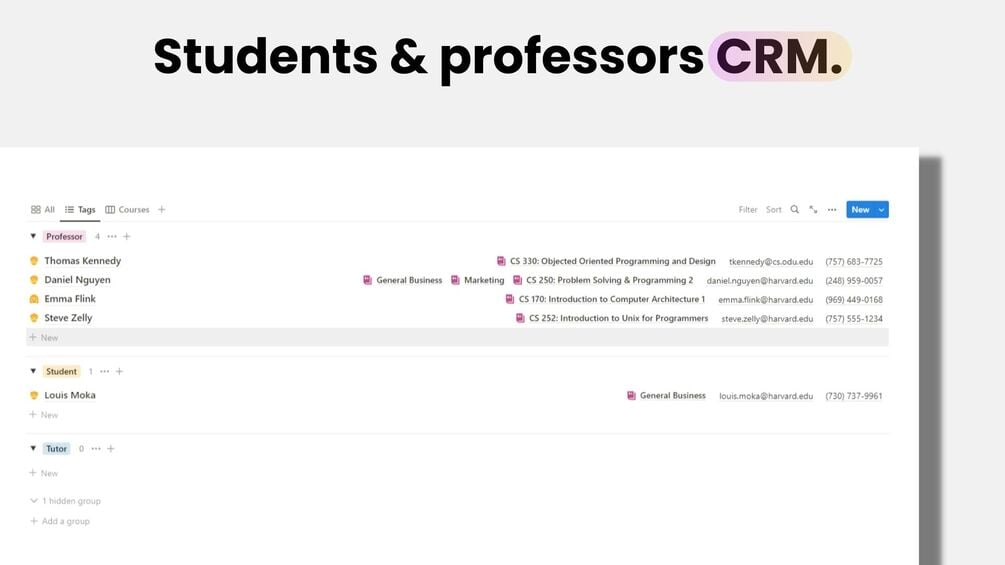The width and height of the screenshot is (1005, 565).
Task: Click plus icon beside Professor group
Action: tap(127, 237)
